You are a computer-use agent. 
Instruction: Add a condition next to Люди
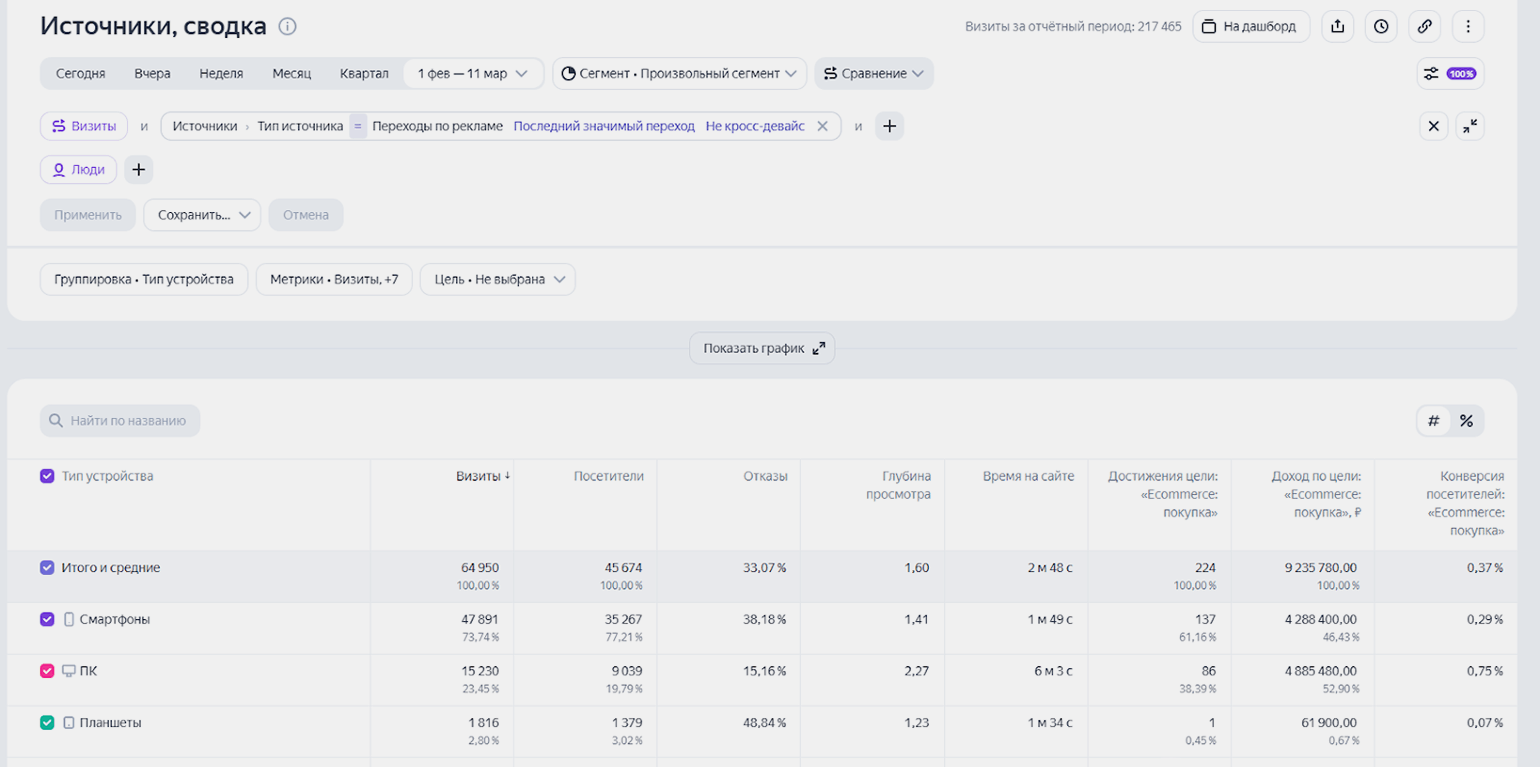tap(139, 170)
